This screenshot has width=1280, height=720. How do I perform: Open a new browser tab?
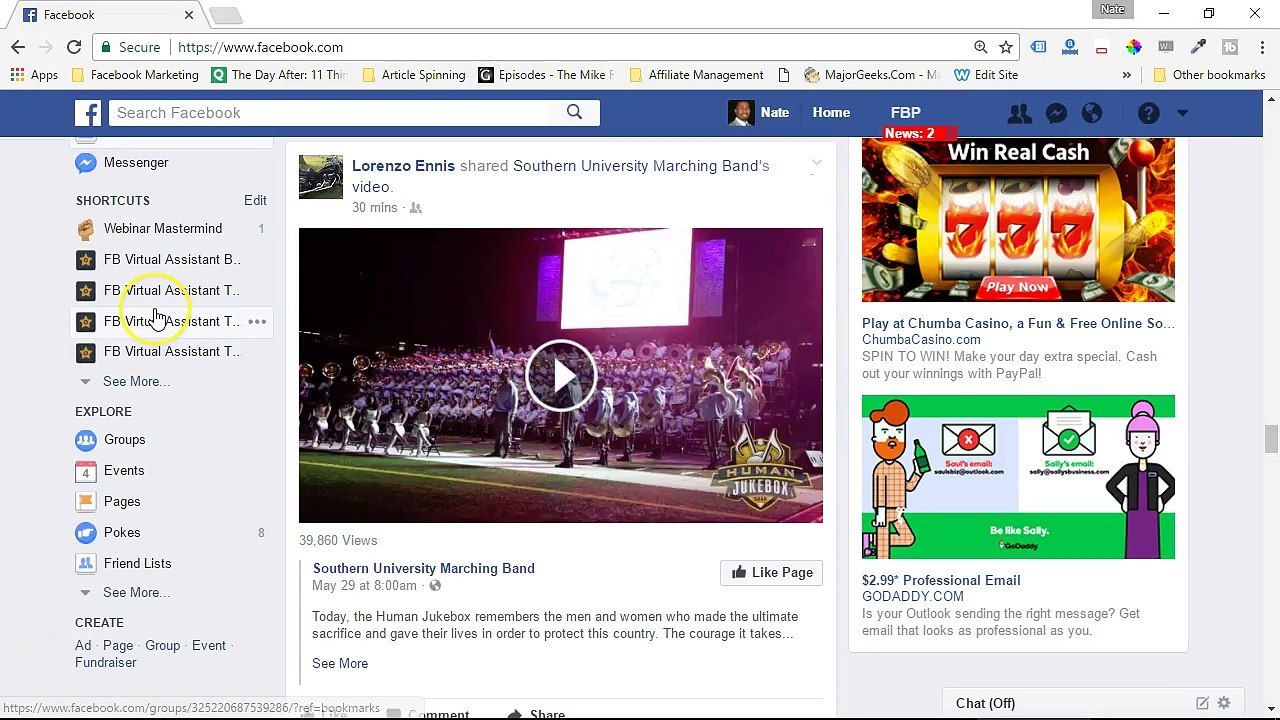226,15
